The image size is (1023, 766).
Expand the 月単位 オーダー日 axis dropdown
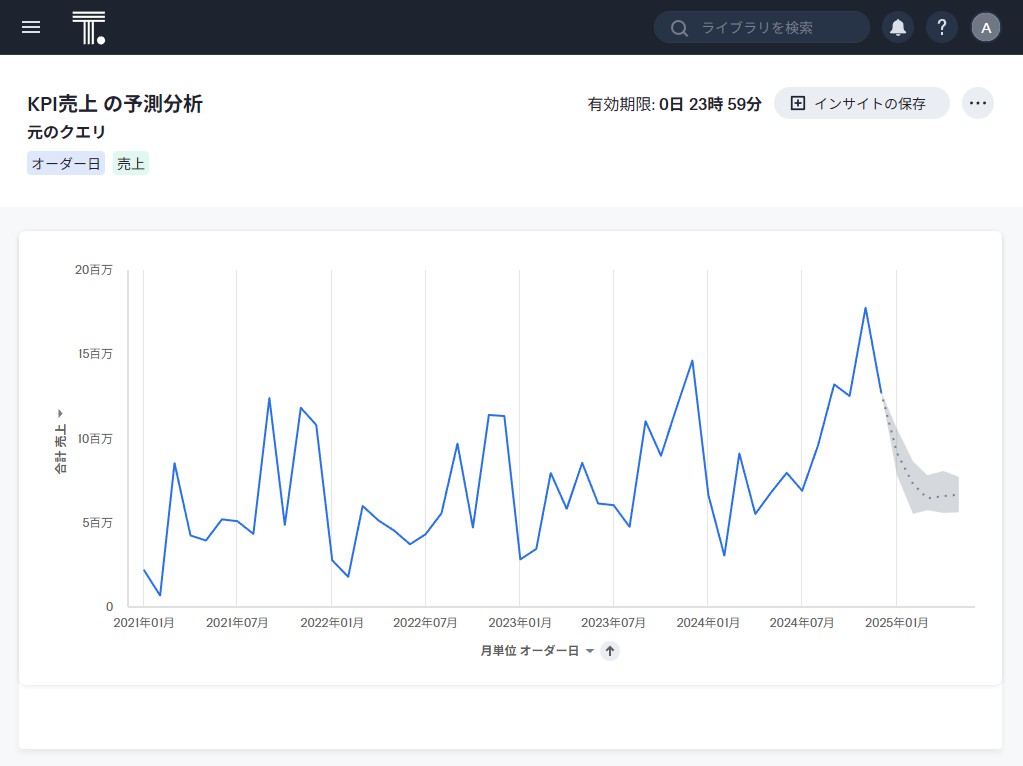[x=589, y=651]
